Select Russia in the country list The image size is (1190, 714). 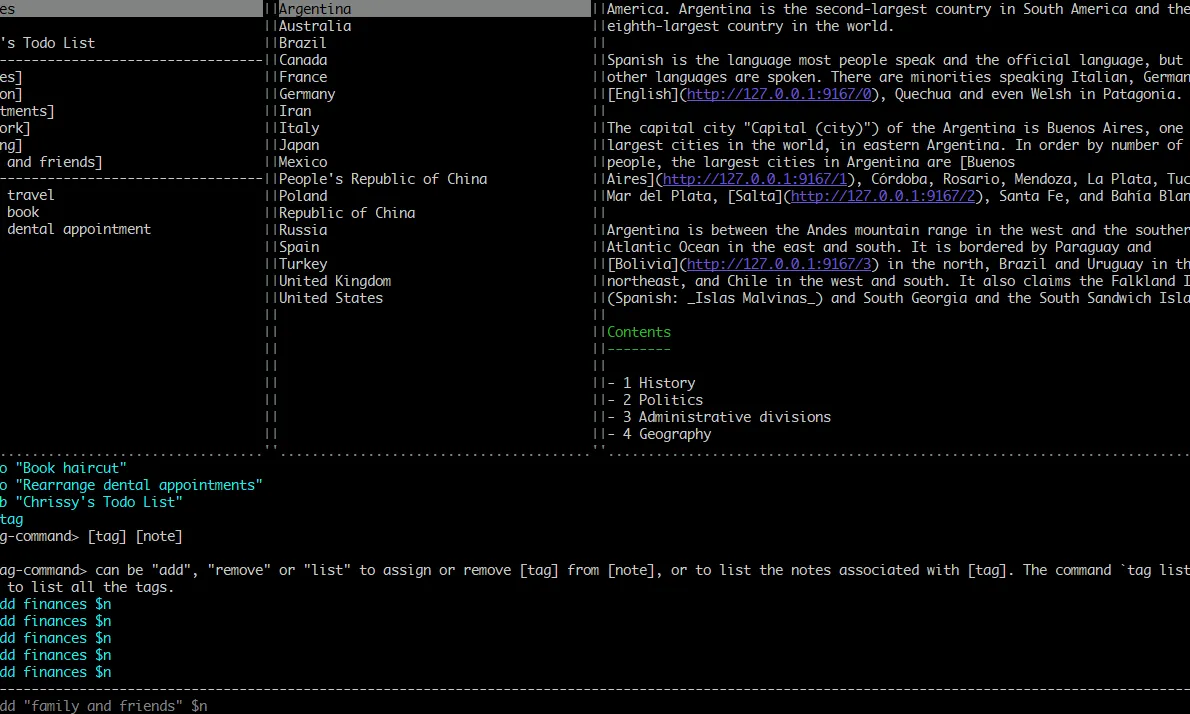(303, 230)
